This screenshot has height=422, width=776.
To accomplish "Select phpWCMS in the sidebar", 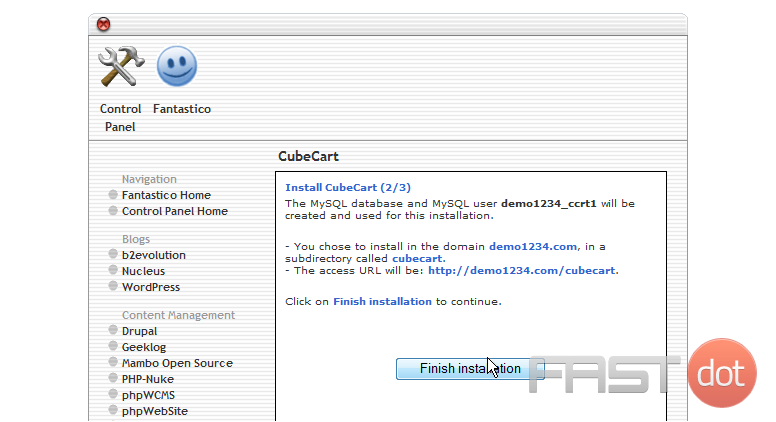I will coord(148,395).
